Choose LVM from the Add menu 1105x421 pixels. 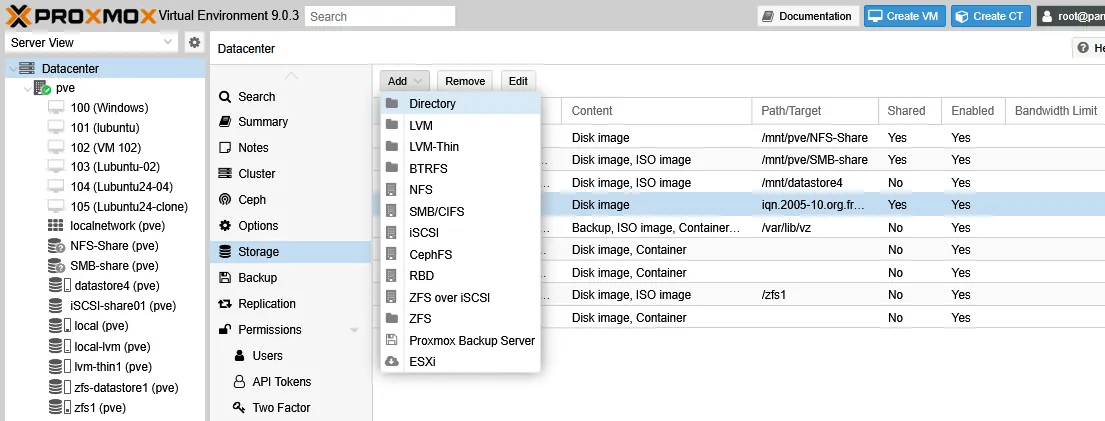pyautogui.click(x=461, y=126)
